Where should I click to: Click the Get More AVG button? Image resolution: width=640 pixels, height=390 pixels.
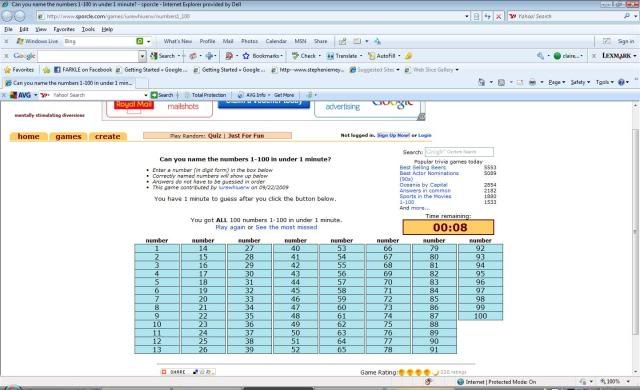(x=284, y=95)
